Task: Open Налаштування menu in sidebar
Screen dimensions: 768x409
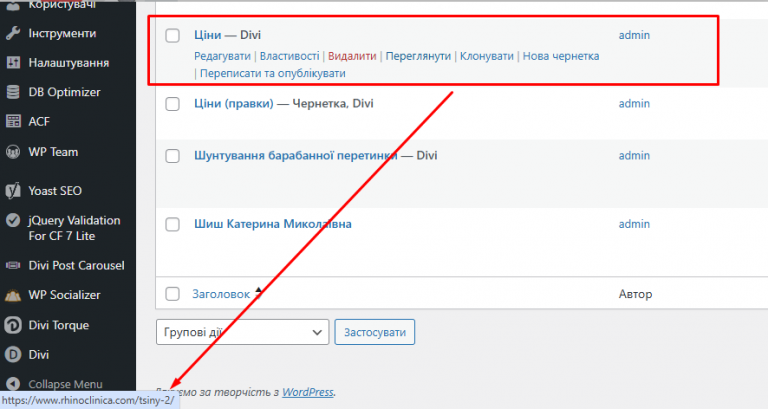Action: [69, 63]
